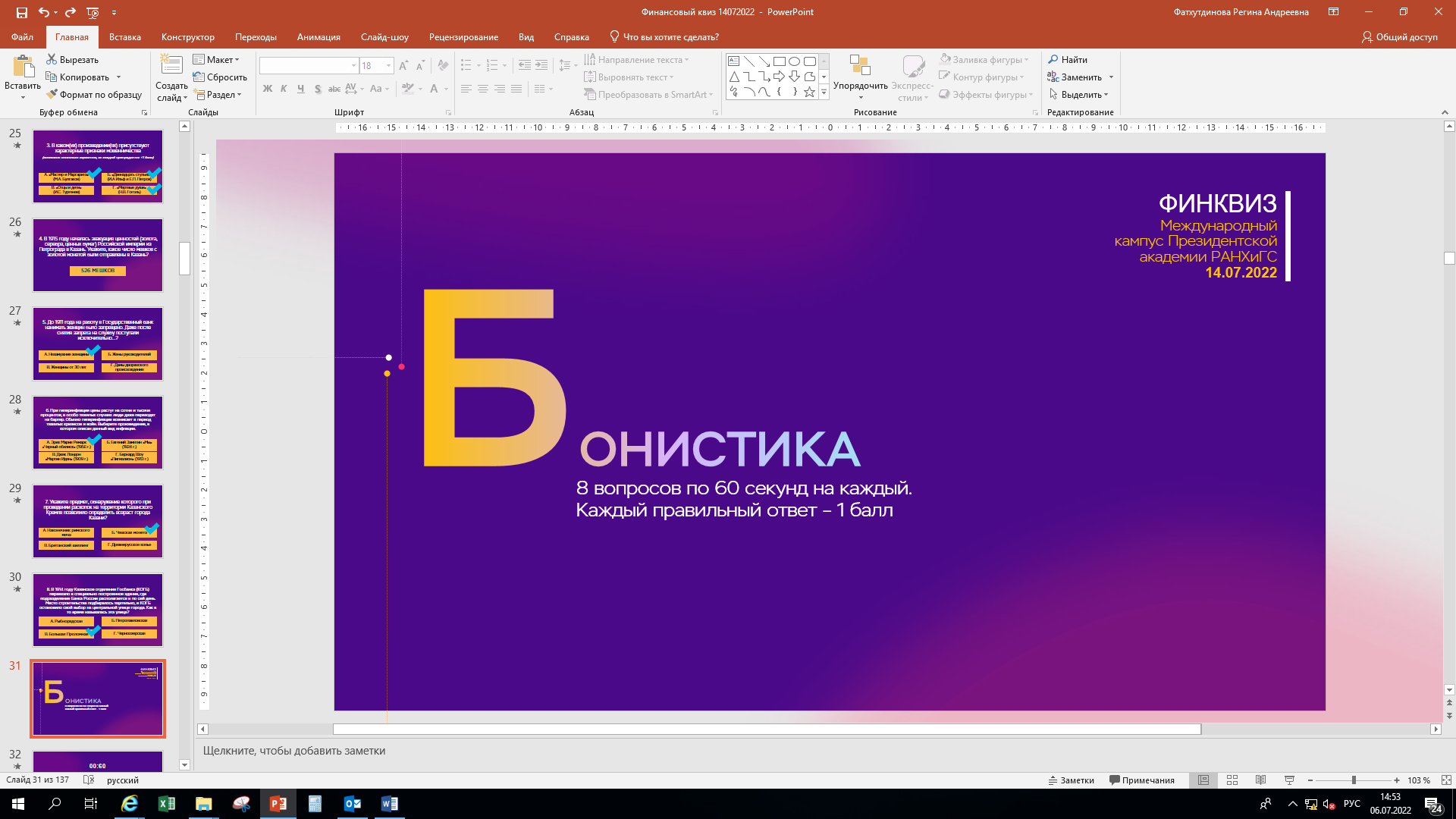
Task: Switch to Переходы tab
Action: 256,36
